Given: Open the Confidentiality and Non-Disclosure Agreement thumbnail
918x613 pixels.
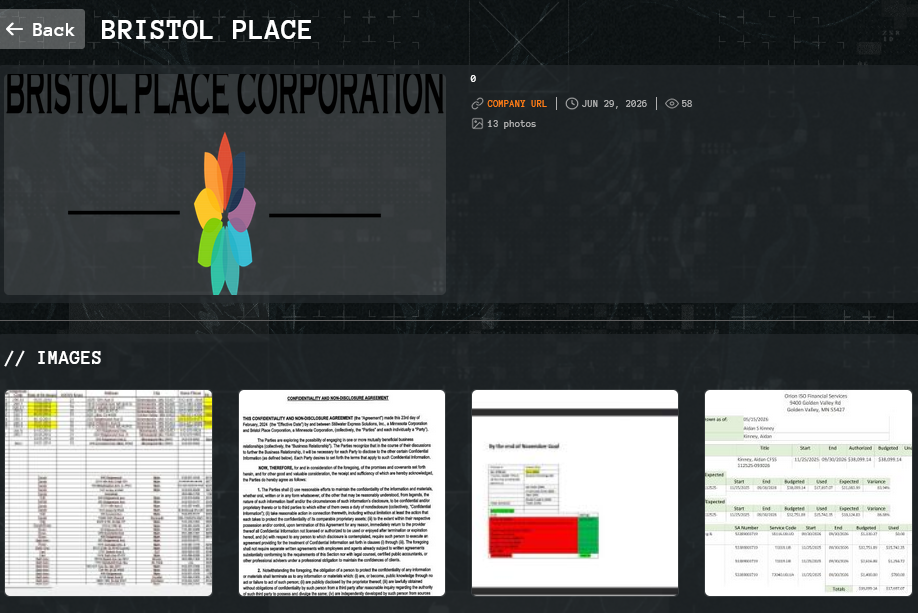Looking at the screenshot, I should point(342,493).
